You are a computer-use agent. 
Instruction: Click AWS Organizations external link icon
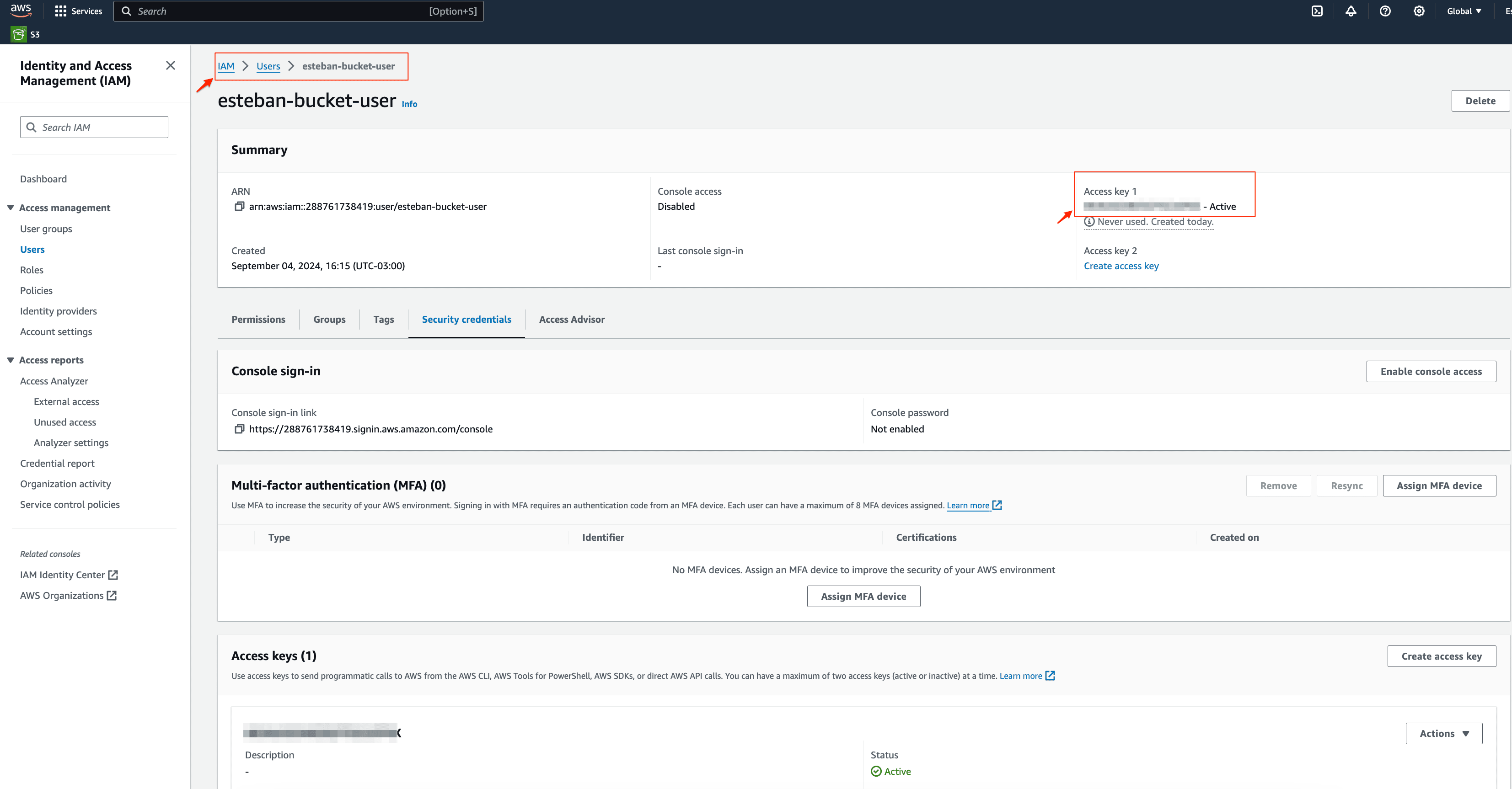(112, 596)
